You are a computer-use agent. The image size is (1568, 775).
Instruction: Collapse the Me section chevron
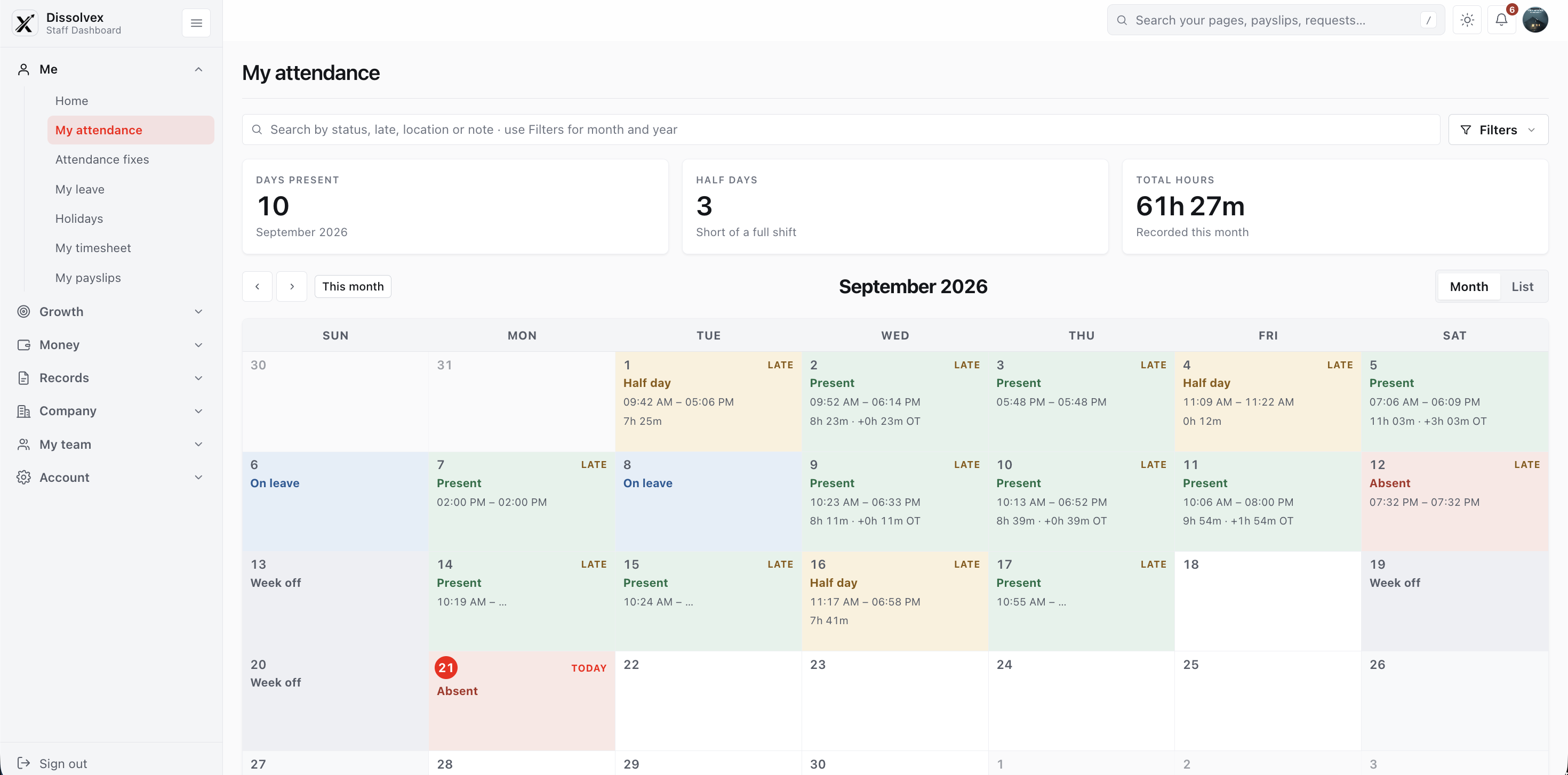click(198, 69)
